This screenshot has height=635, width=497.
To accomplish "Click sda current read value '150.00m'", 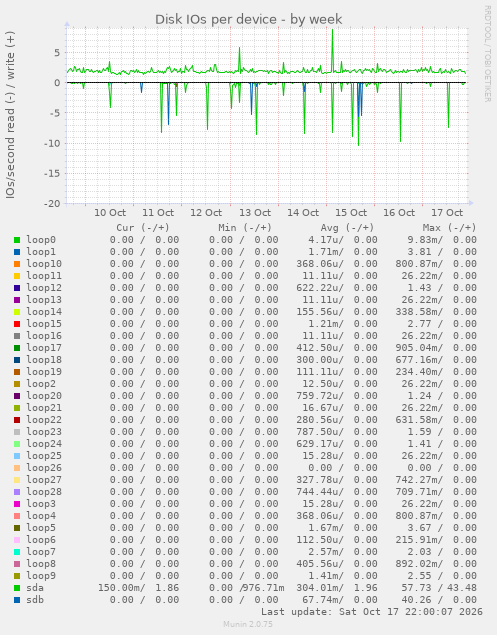I will click(x=121, y=588).
